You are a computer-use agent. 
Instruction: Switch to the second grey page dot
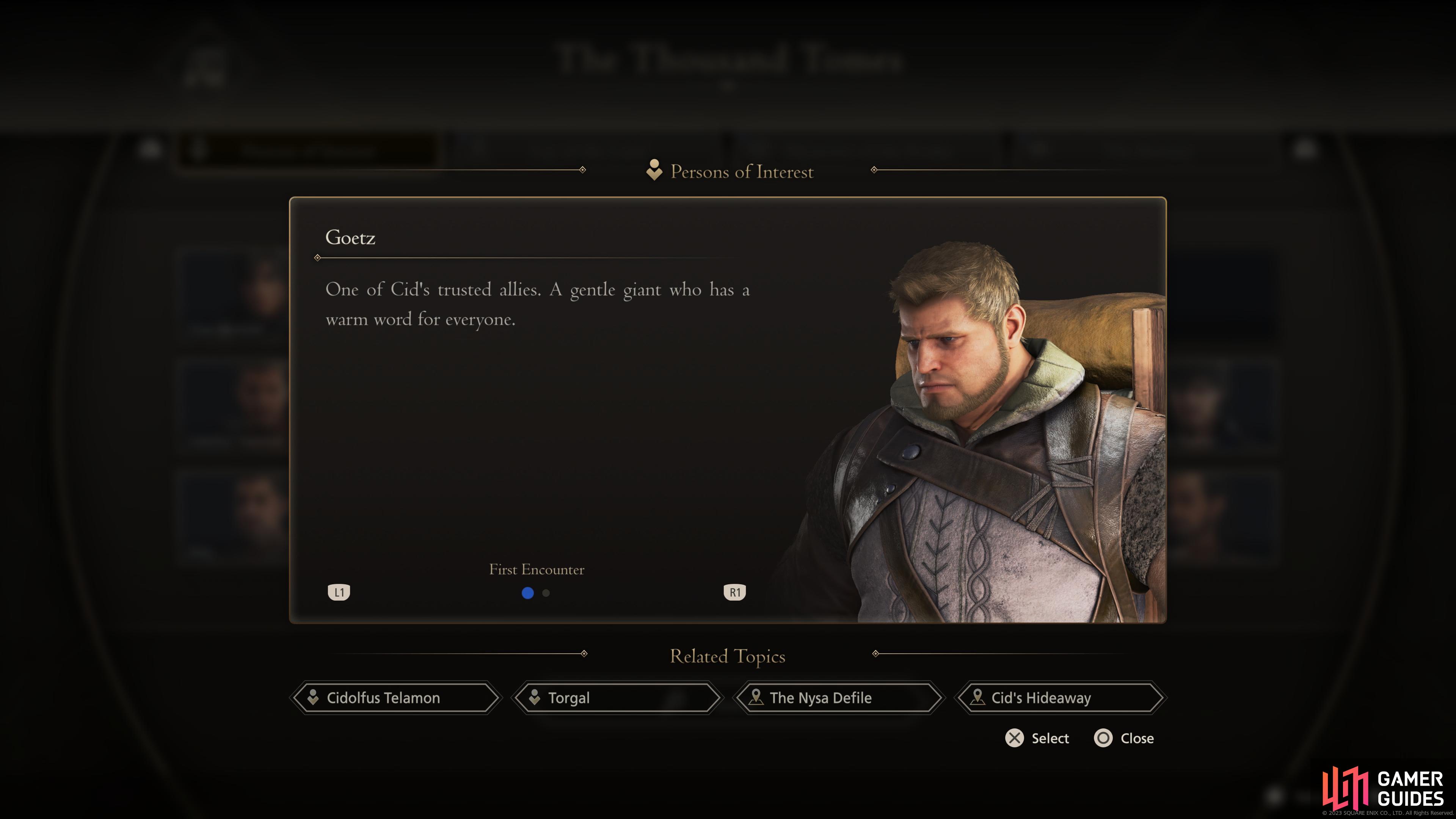pos(546,593)
